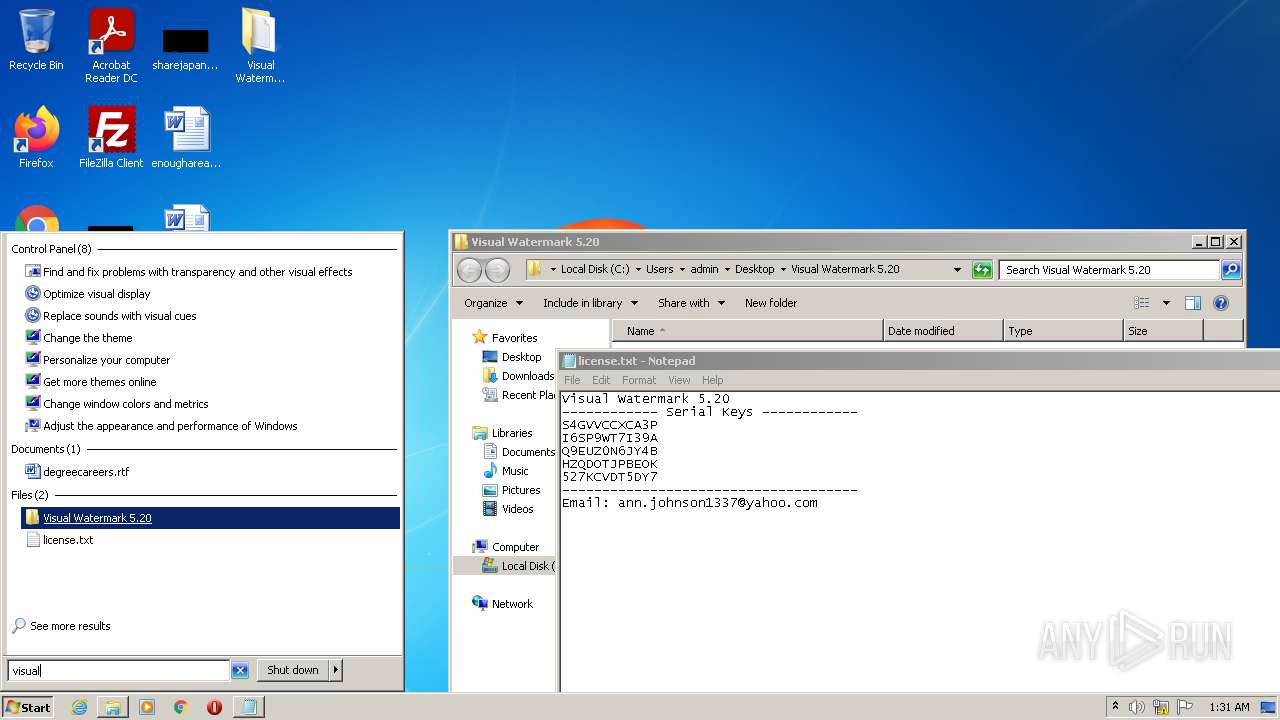The width and height of the screenshot is (1280, 720).
Task: Toggle the preview pane button
Action: point(1193,303)
